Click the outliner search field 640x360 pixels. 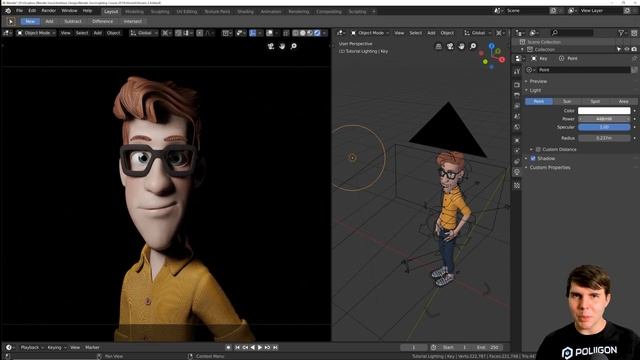(x=572, y=33)
